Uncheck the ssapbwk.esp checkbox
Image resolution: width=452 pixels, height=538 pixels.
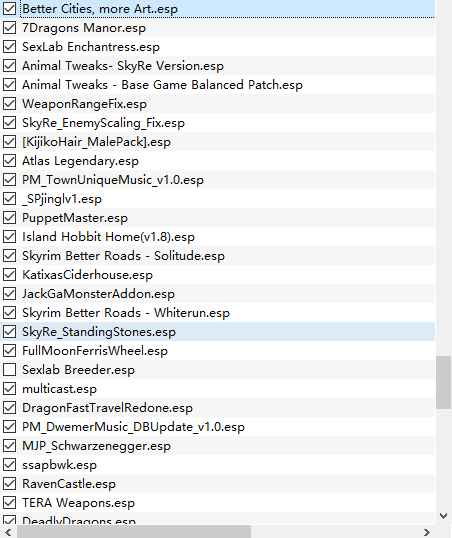[x=9, y=464]
